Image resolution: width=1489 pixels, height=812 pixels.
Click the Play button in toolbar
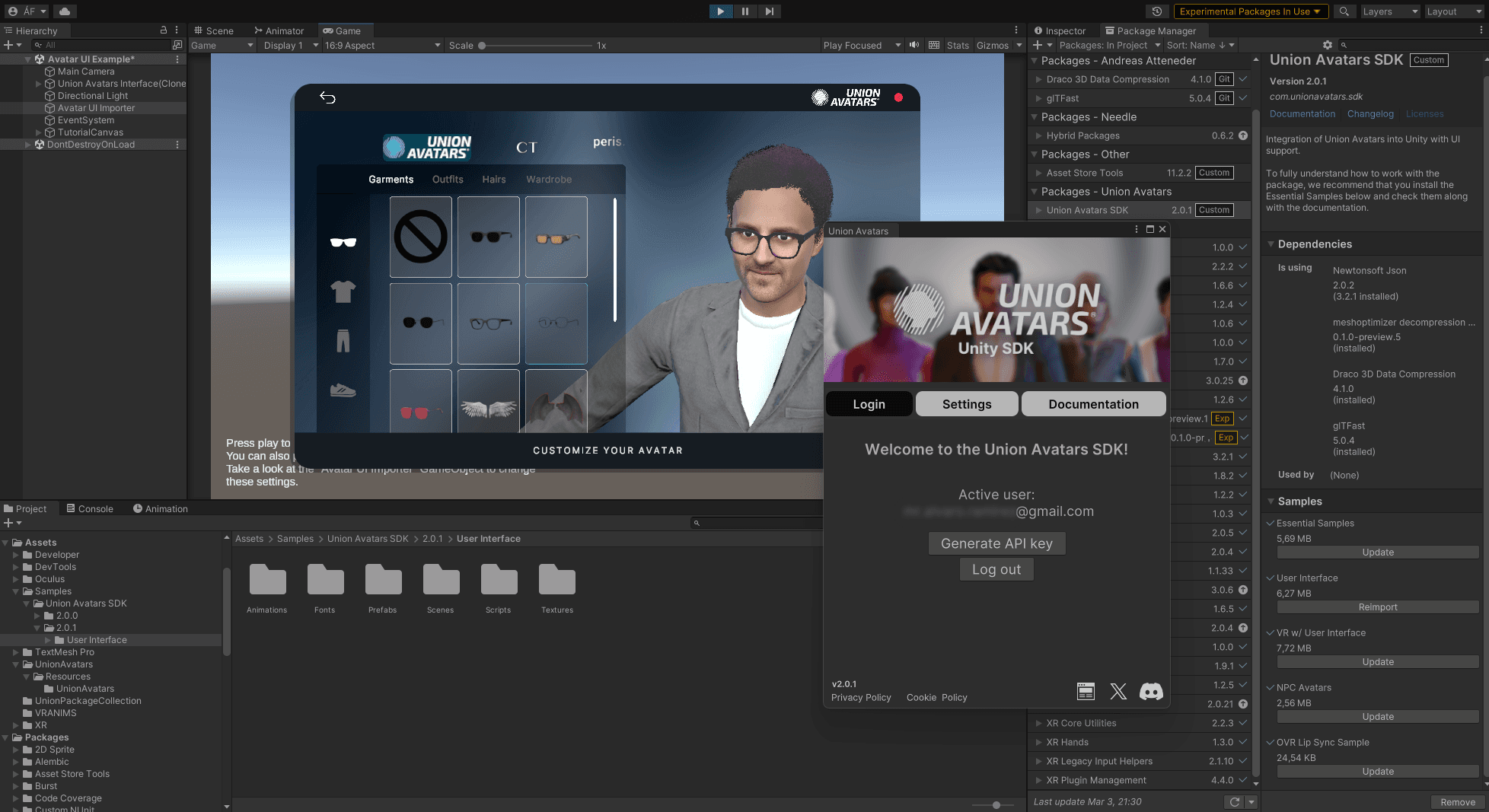(x=720, y=11)
